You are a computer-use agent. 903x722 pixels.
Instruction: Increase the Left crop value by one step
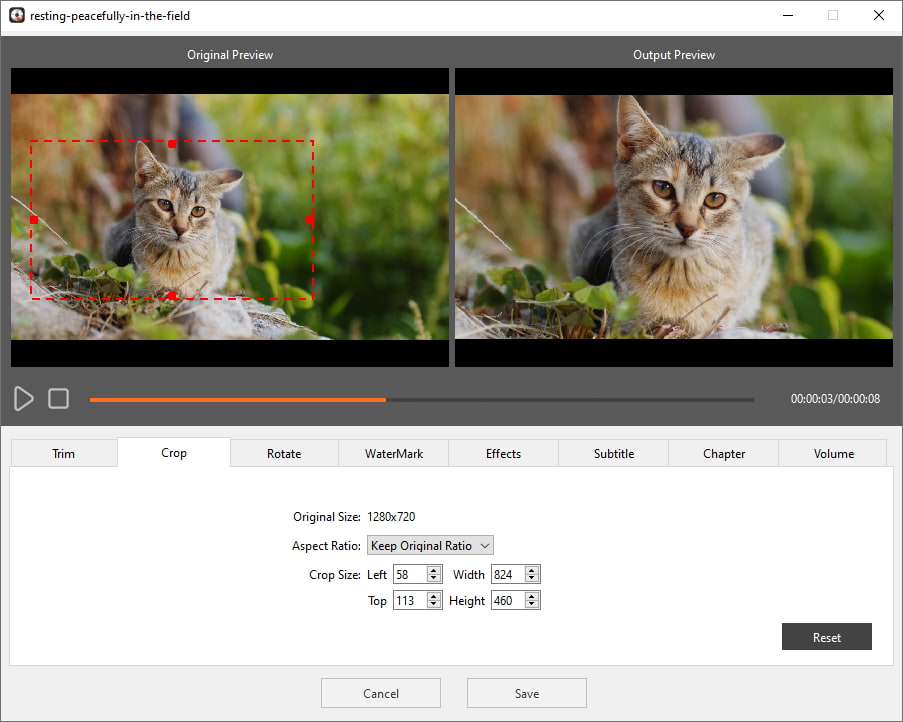click(434, 570)
